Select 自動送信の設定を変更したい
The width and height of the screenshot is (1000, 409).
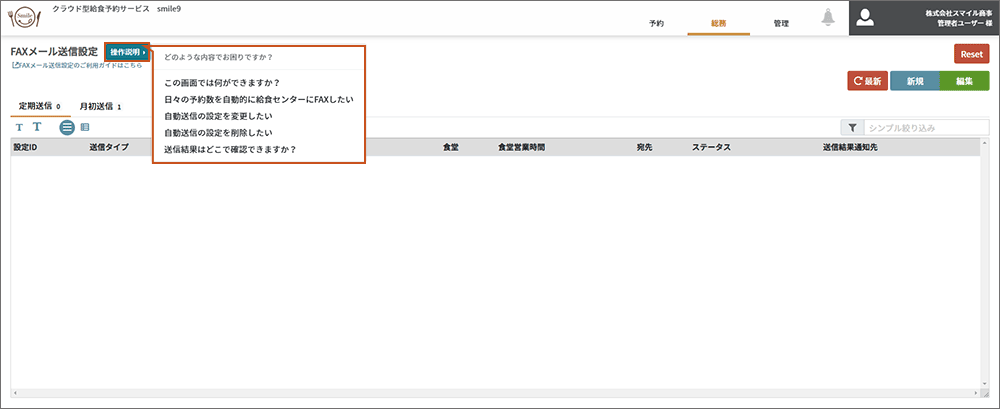pyautogui.click(x=218, y=117)
